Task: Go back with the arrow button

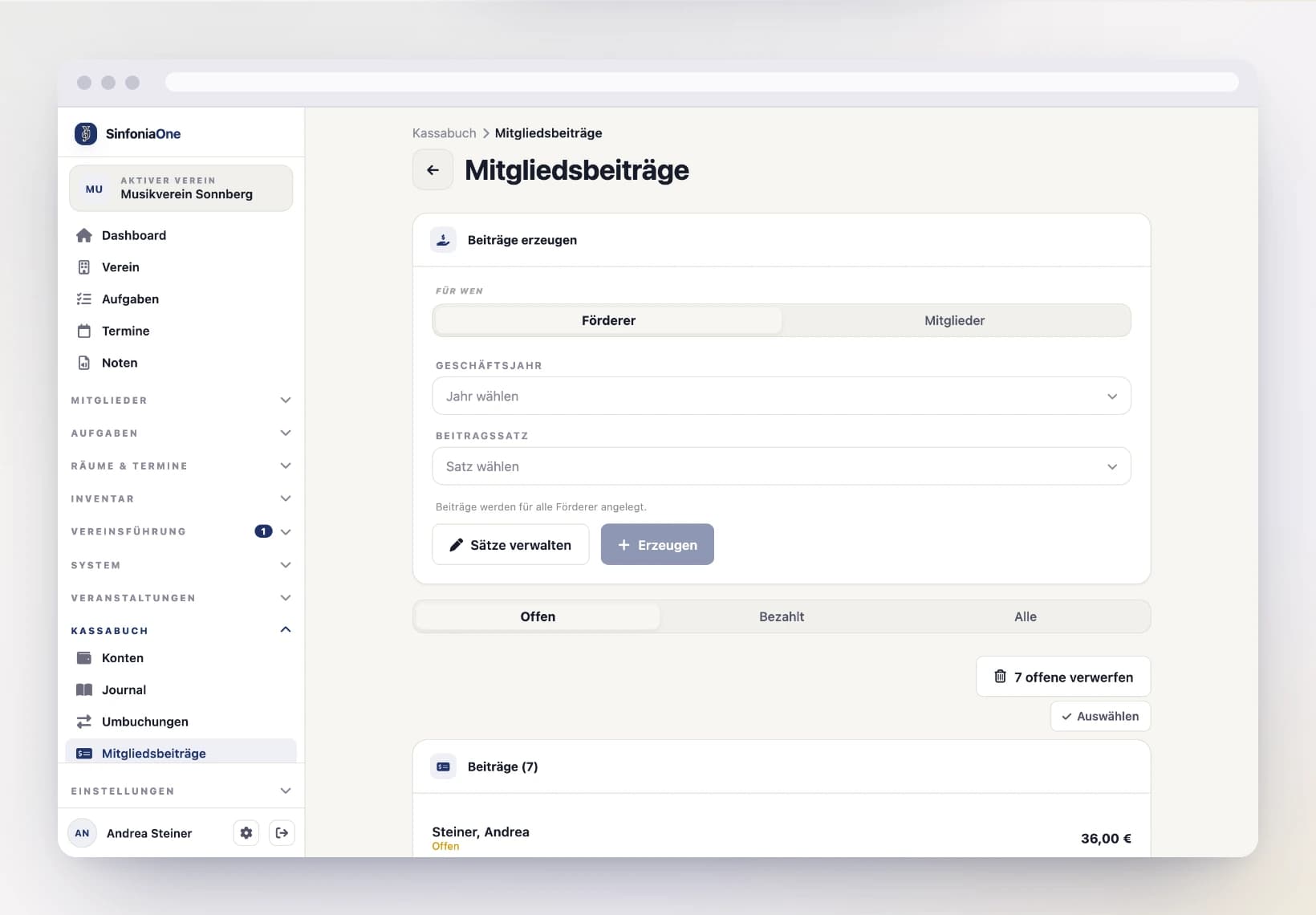Action: pyautogui.click(x=433, y=170)
